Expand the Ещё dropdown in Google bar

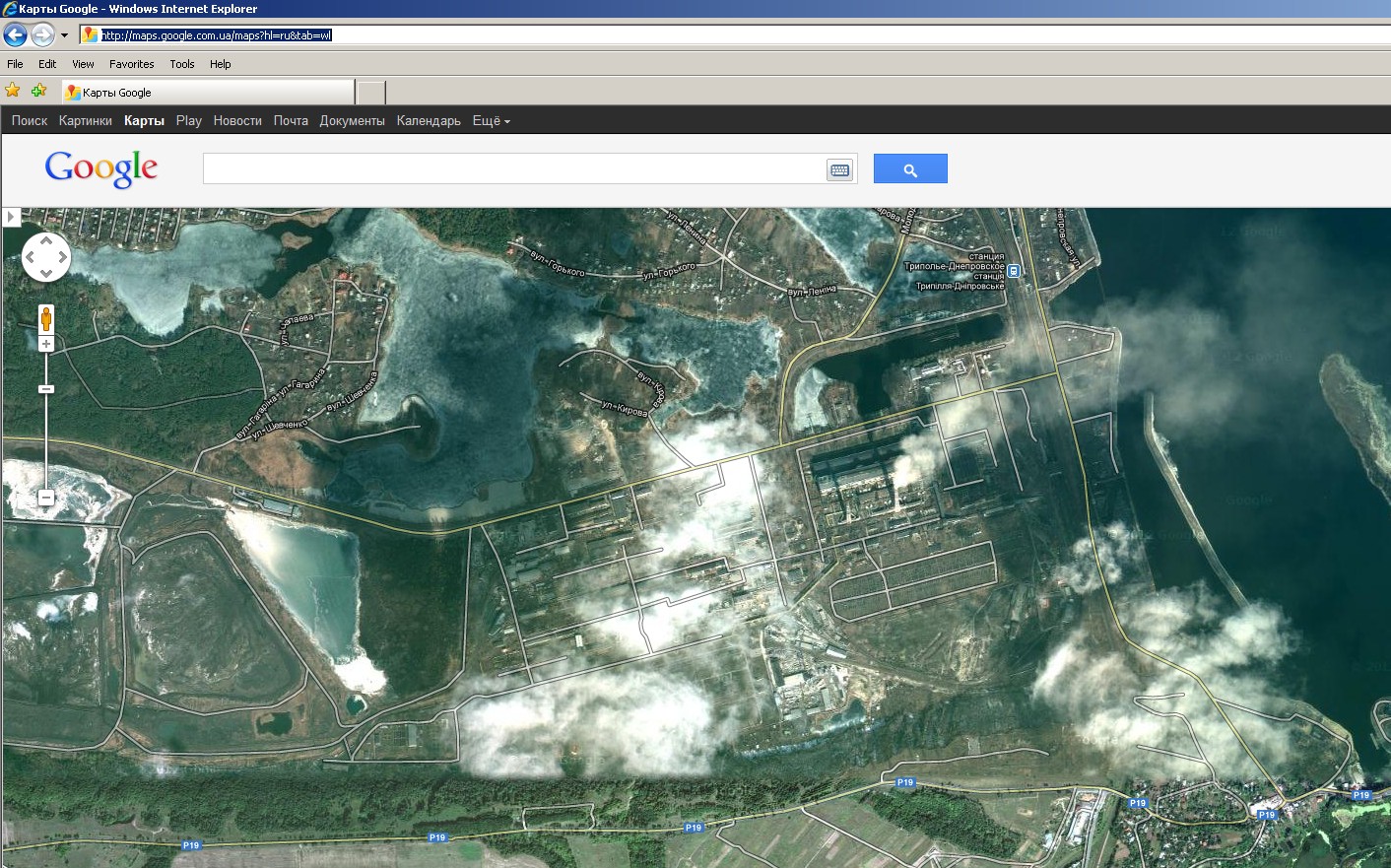click(491, 120)
